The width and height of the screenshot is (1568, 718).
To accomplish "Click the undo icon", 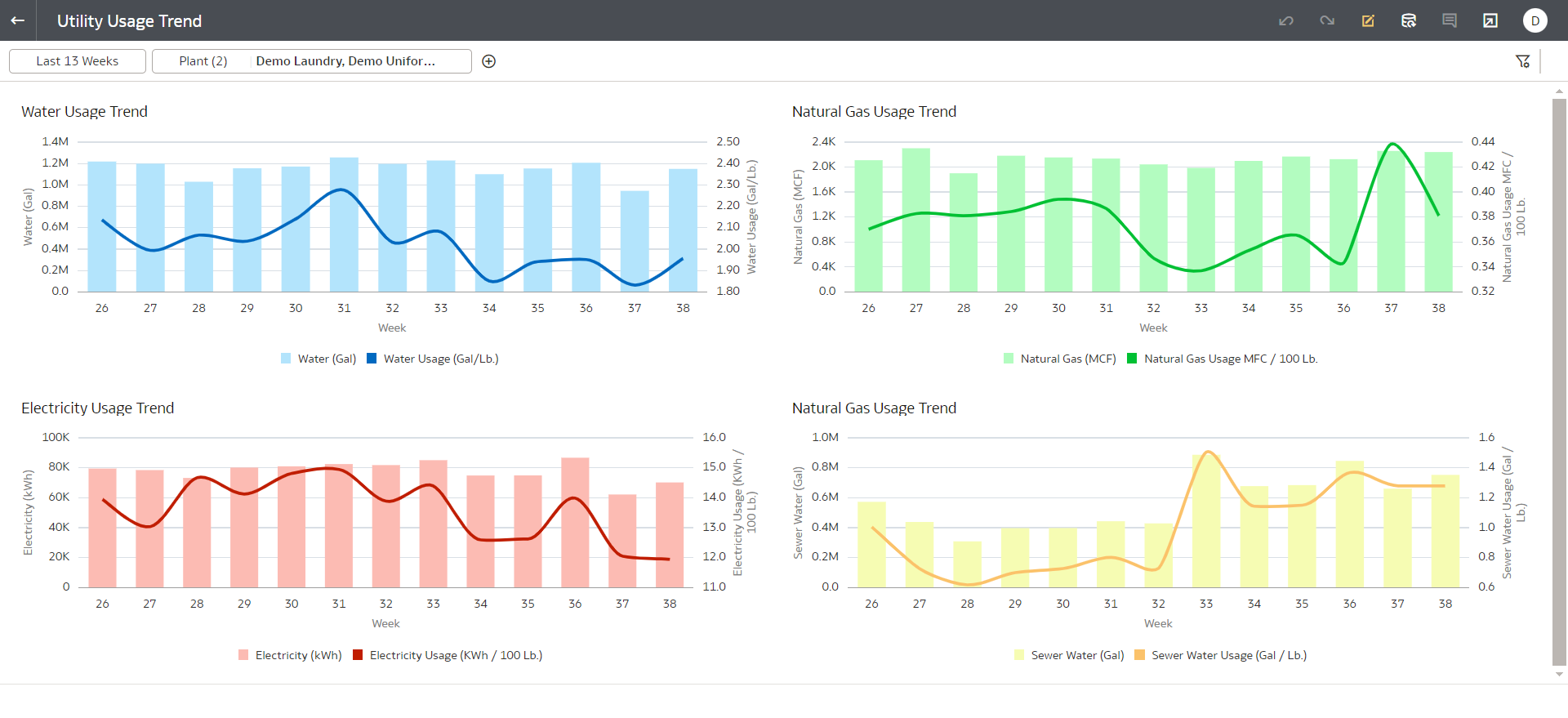I will coord(1286,20).
